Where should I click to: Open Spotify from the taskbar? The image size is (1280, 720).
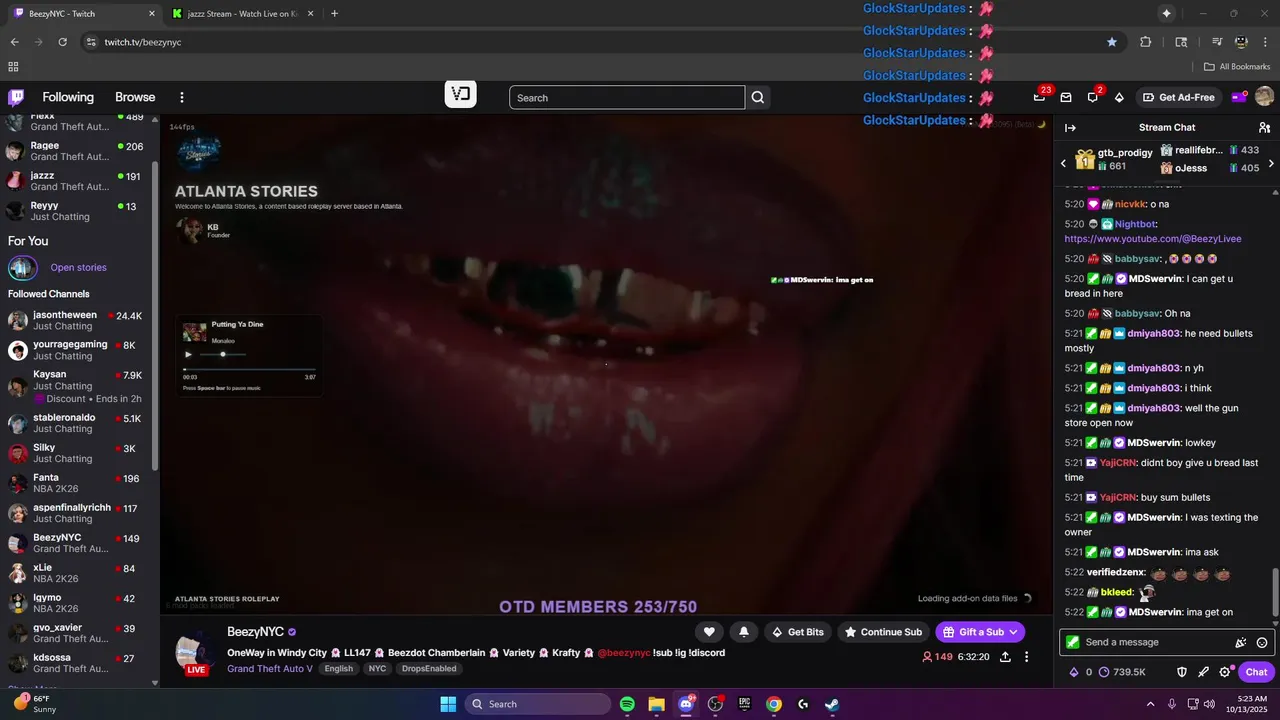click(x=627, y=704)
